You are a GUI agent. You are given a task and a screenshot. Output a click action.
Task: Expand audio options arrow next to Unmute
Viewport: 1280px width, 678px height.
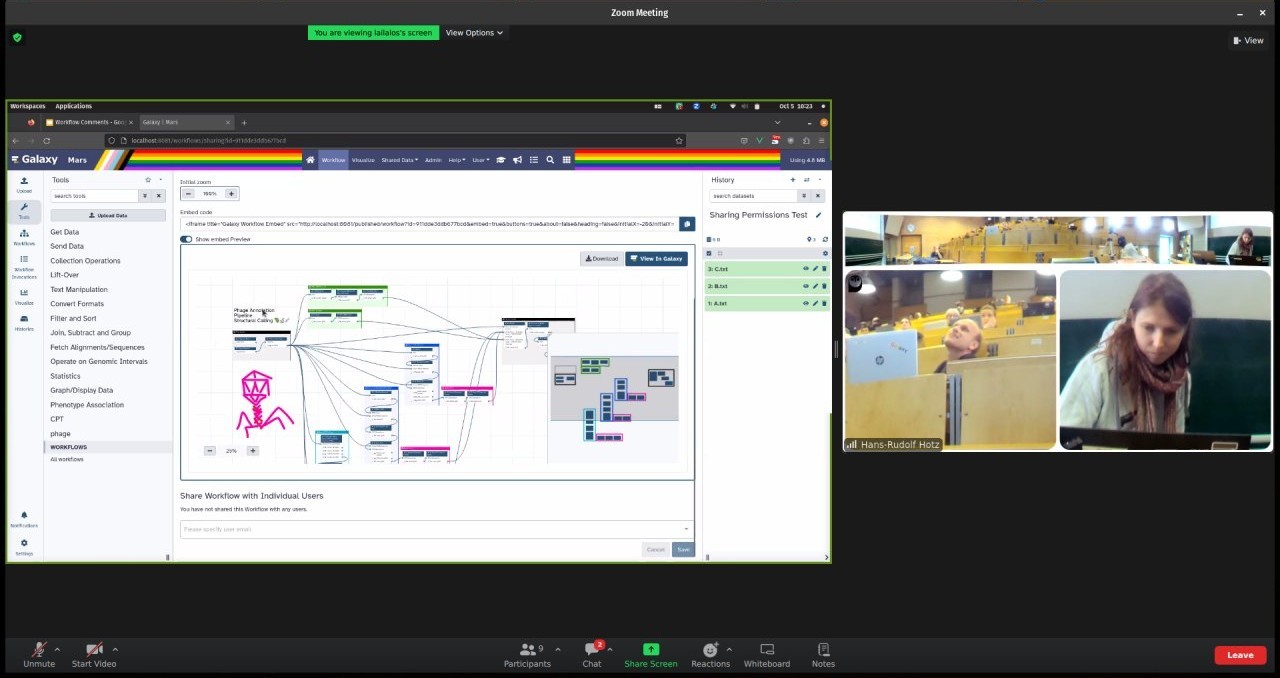(x=57, y=649)
